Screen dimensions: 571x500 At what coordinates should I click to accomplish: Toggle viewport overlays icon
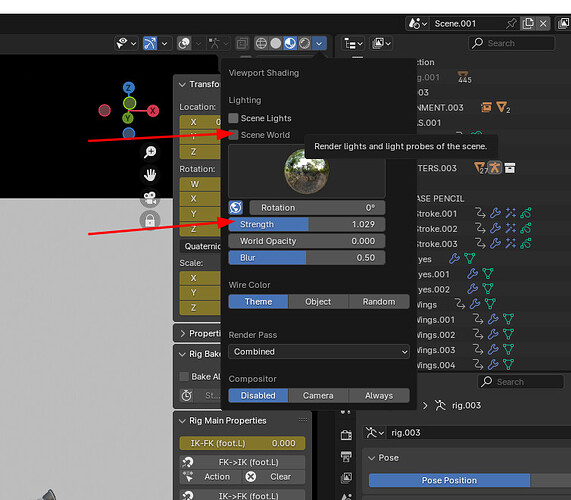pos(184,43)
